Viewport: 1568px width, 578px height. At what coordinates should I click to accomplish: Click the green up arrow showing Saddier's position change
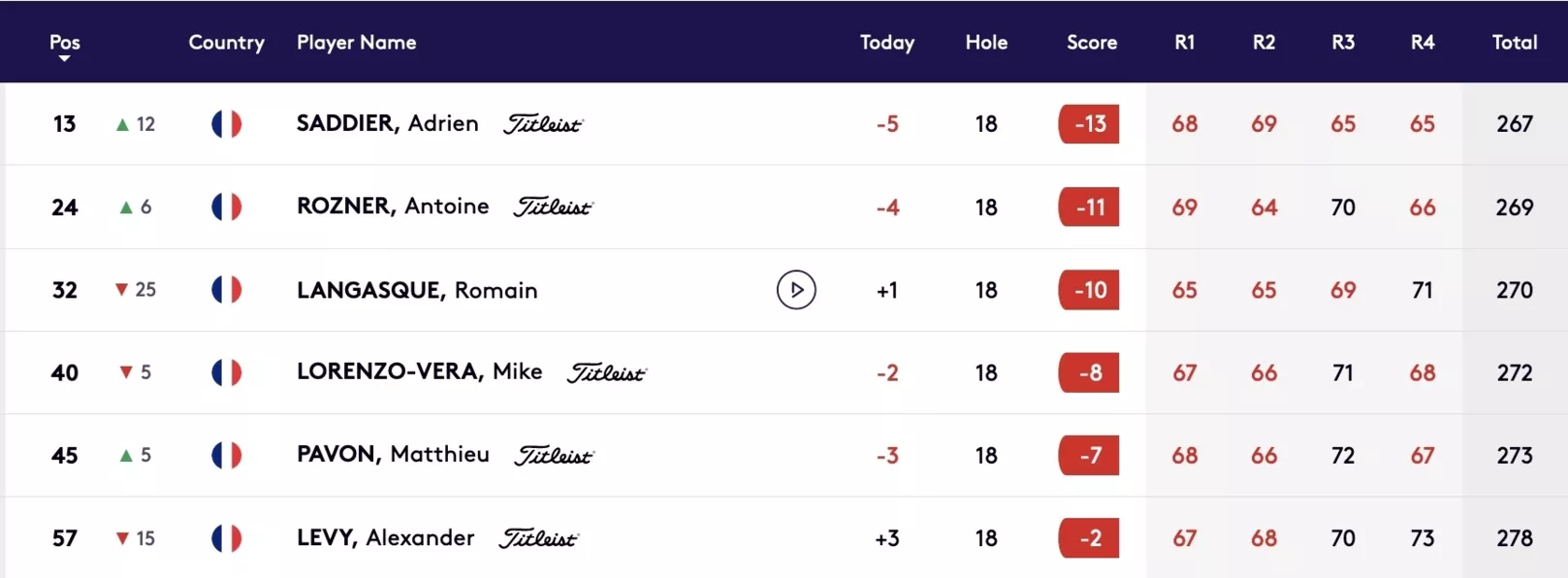coord(122,124)
